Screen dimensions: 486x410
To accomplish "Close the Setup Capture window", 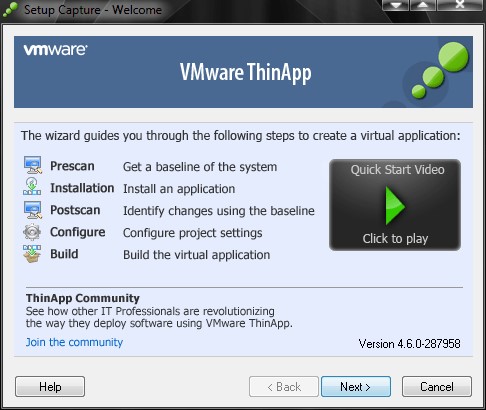I will [460, 5].
